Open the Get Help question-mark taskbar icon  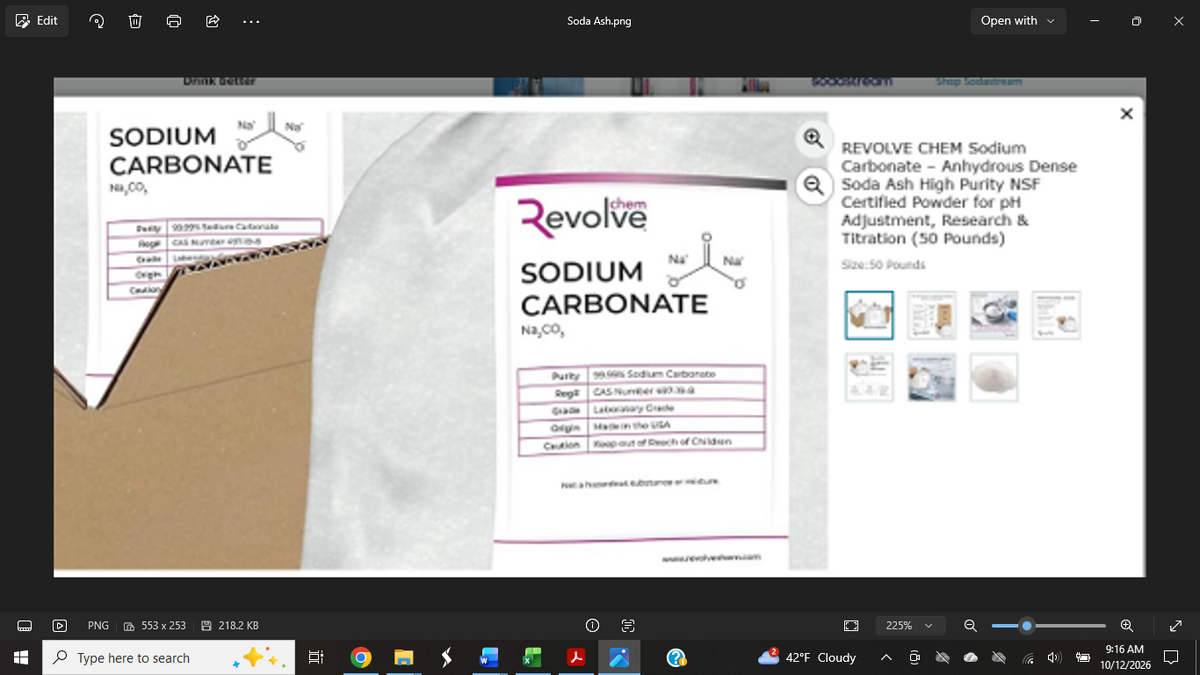tap(677, 658)
